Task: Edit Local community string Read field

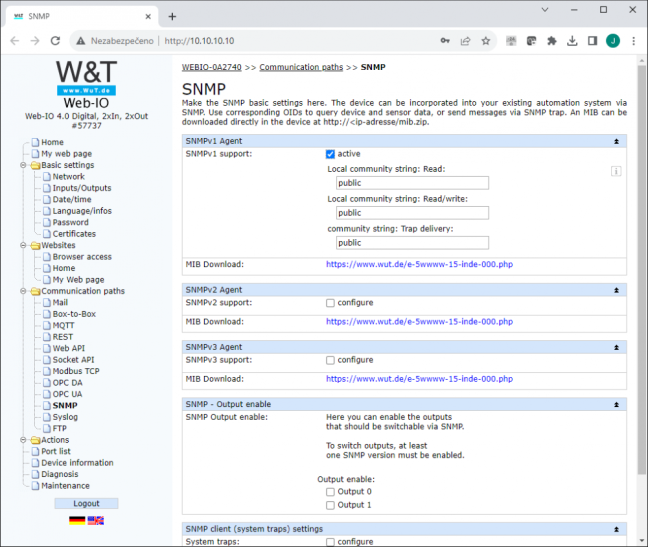Action: 412,183
